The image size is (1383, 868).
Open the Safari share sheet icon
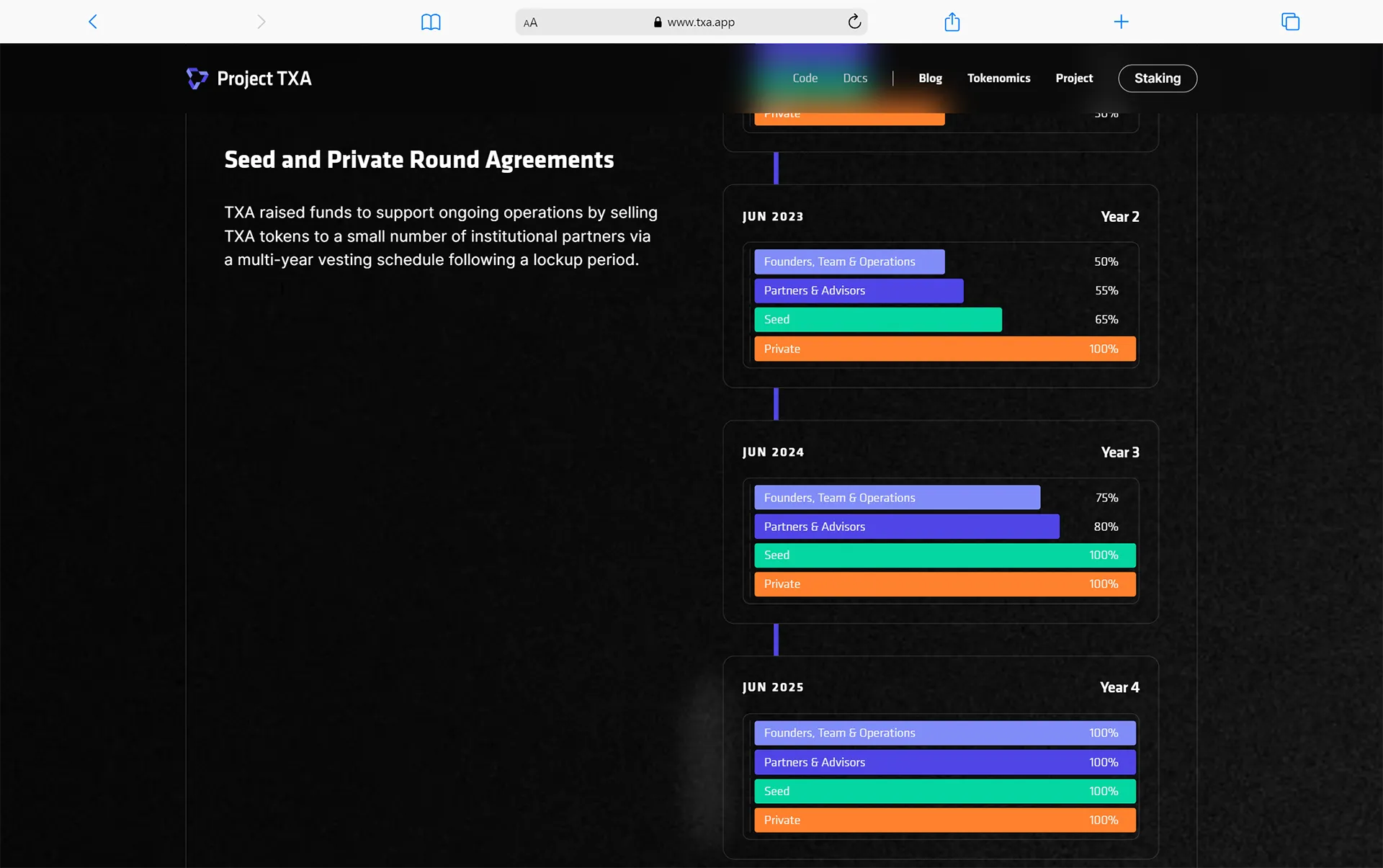[952, 22]
